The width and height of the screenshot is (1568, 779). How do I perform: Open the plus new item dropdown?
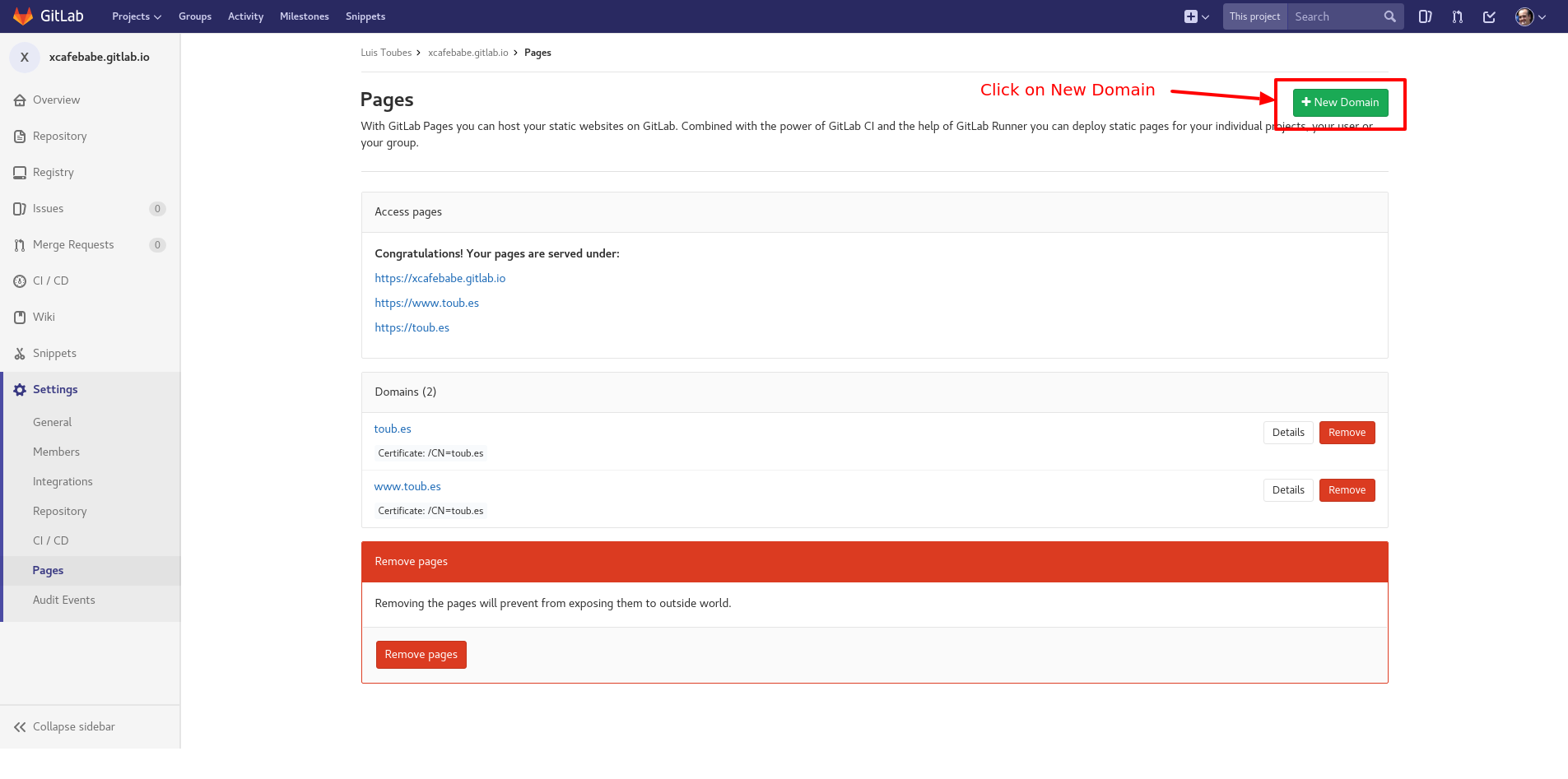click(1196, 16)
